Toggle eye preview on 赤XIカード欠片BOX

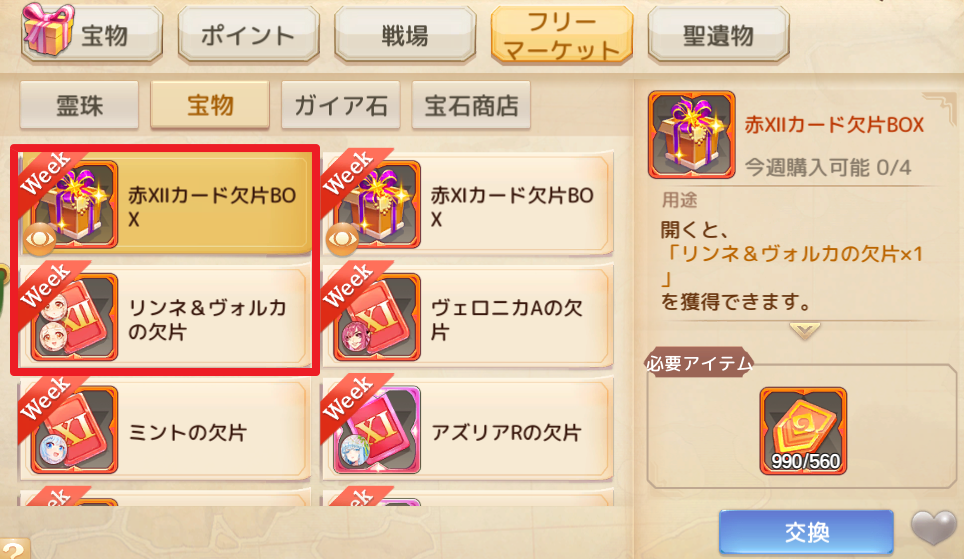pyautogui.click(x=342, y=239)
